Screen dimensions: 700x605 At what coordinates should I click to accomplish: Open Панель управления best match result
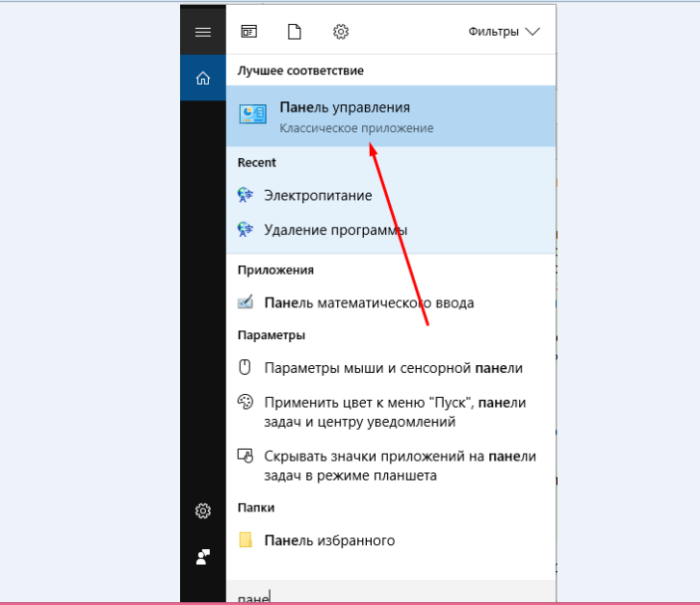click(391, 116)
